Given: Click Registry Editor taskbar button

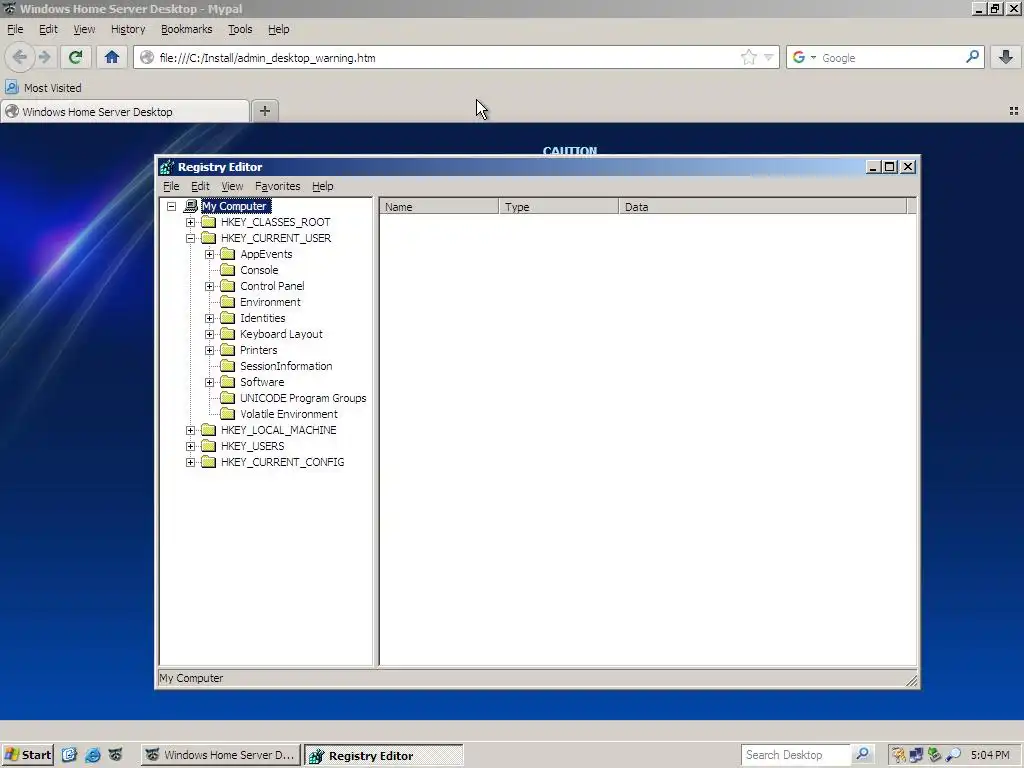Looking at the screenshot, I should (x=384, y=756).
